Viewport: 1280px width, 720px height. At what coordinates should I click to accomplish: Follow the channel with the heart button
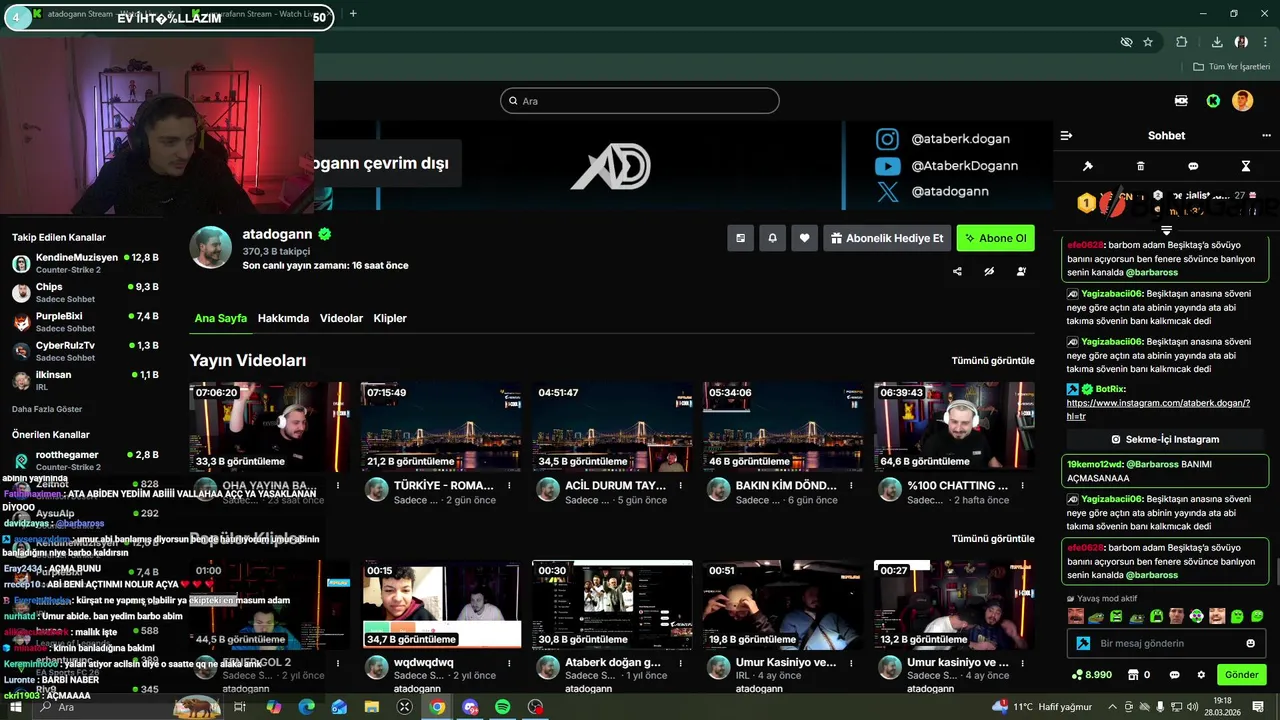[x=804, y=238]
